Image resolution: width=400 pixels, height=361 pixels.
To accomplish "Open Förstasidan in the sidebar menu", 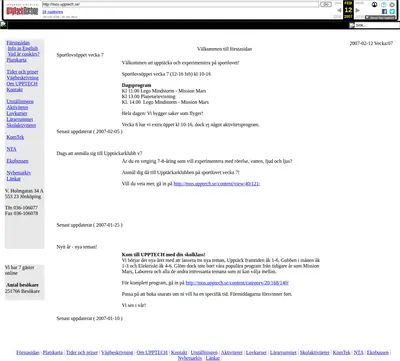I will pos(18,43).
